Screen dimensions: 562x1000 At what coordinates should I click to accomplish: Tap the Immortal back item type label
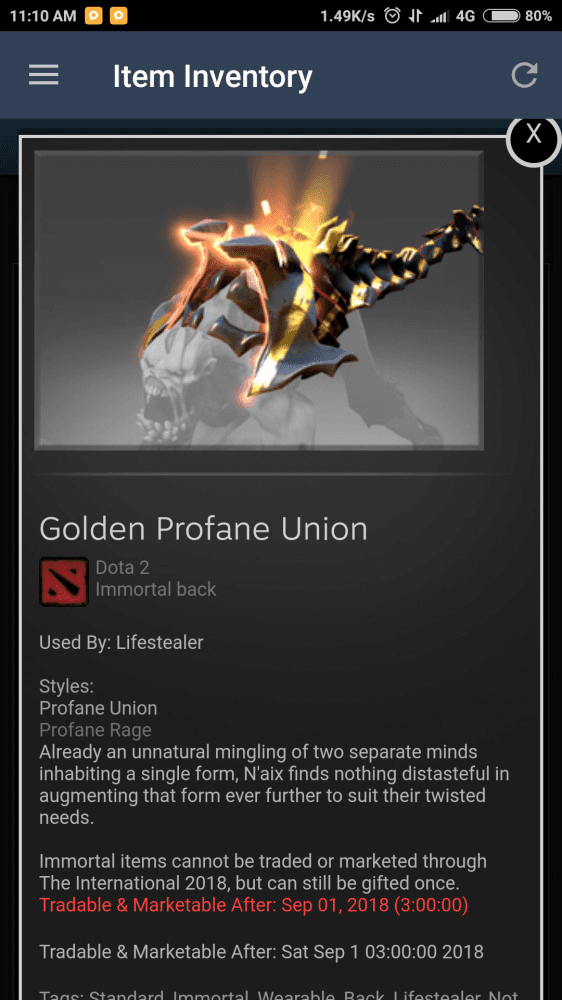(x=156, y=589)
